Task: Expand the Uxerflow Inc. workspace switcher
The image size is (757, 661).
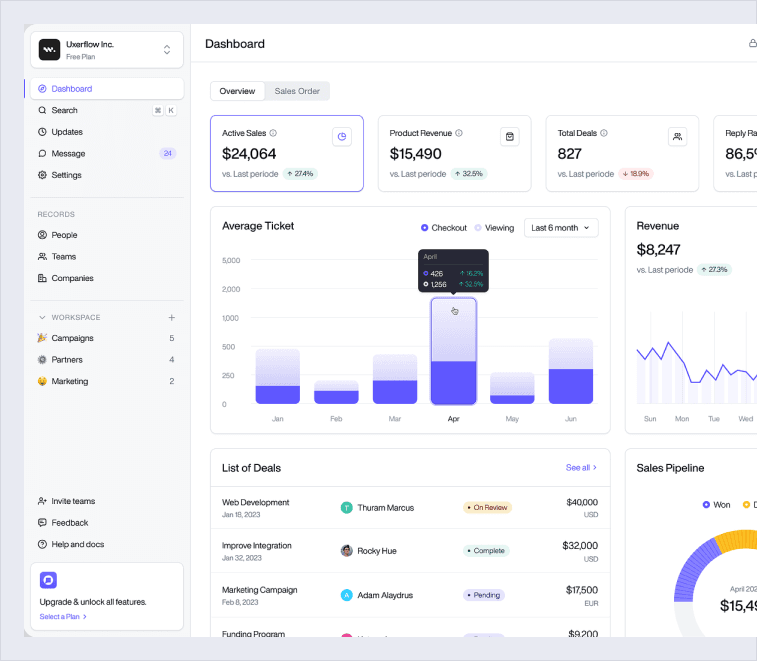Action: [x=166, y=50]
